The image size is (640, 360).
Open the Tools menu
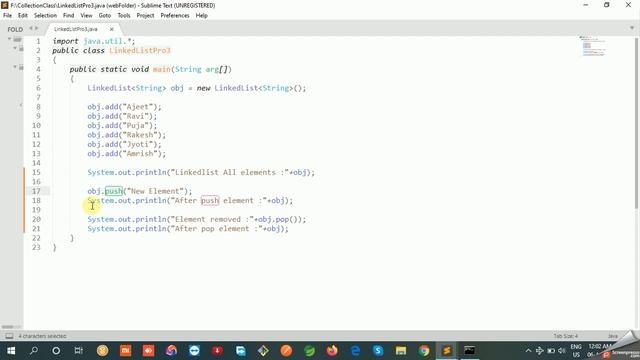click(x=124, y=16)
